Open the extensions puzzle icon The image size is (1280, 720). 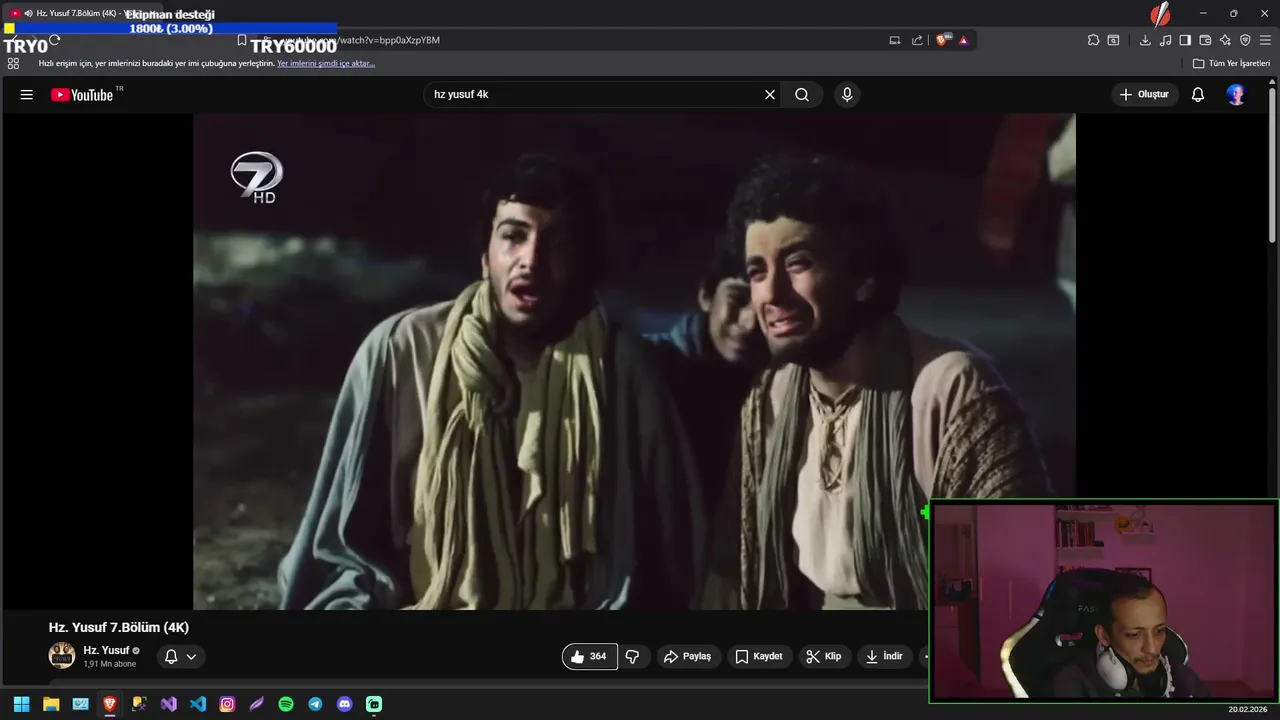point(1093,40)
